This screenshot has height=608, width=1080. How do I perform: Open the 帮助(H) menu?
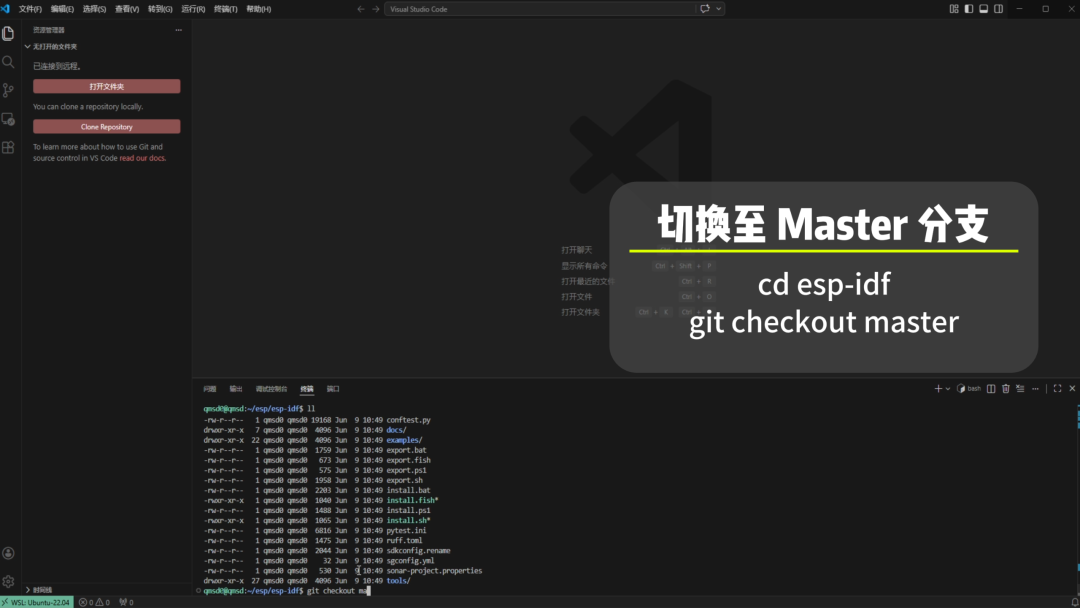[258, 9]
